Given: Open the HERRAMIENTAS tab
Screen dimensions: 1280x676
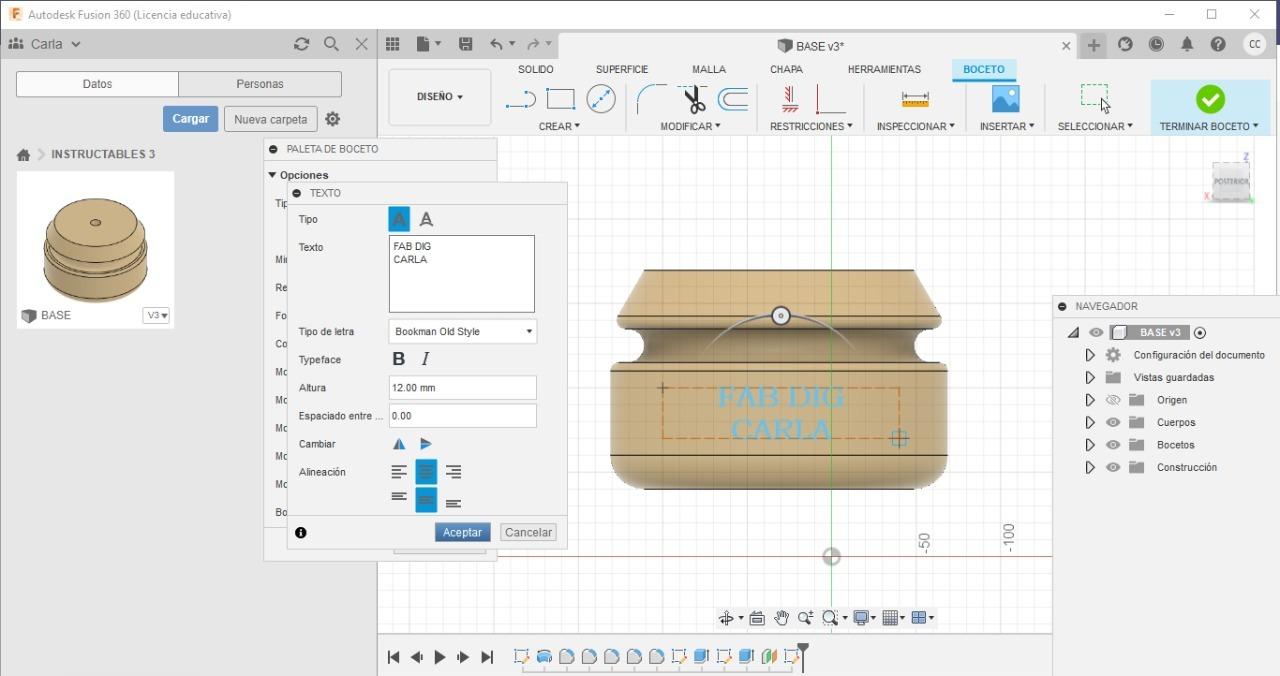Looking at the screenshot, I should (x=884, y=69).
